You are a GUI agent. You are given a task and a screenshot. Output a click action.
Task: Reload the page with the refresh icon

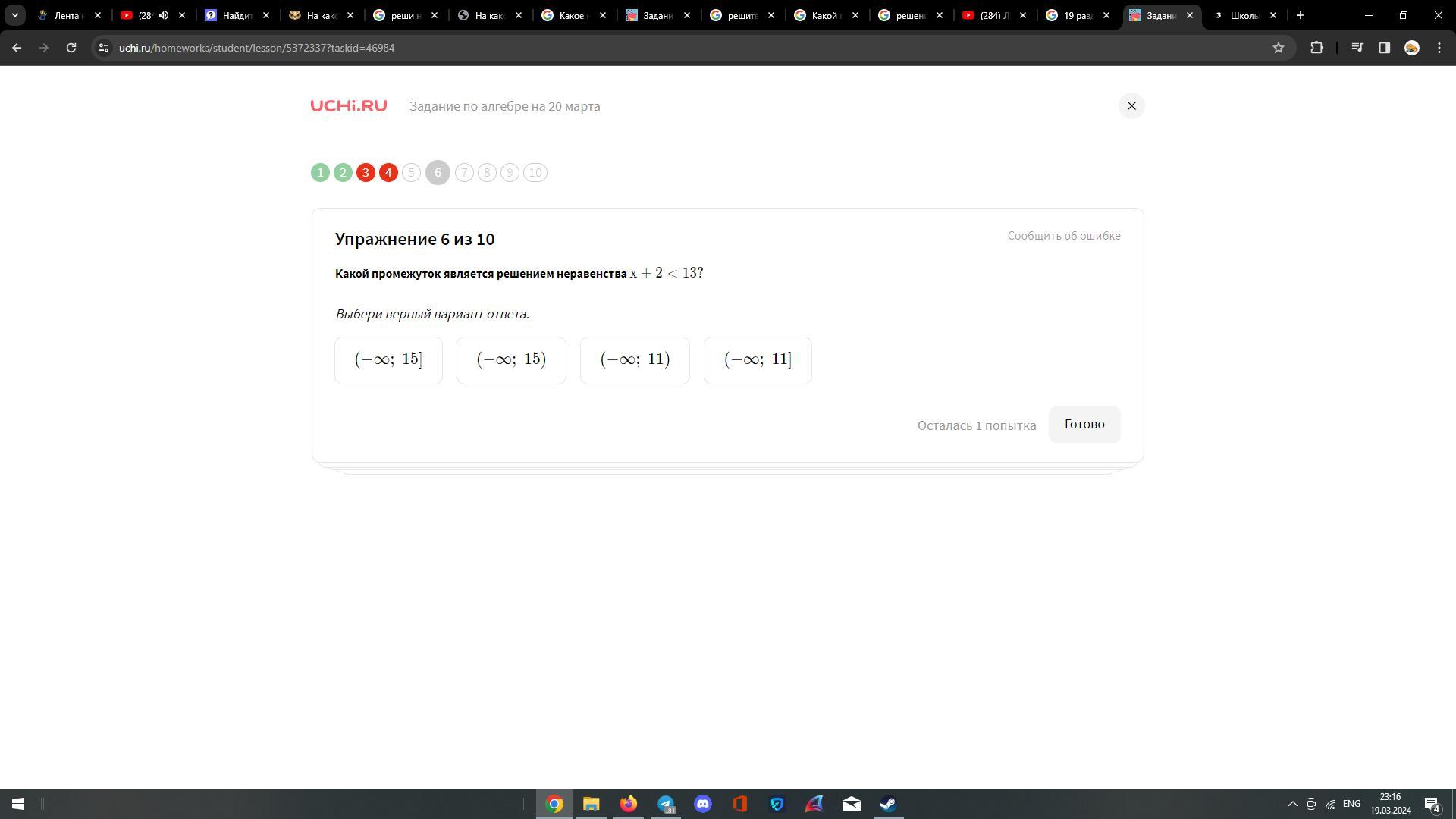pyautogui.click(x=71, y=48)
